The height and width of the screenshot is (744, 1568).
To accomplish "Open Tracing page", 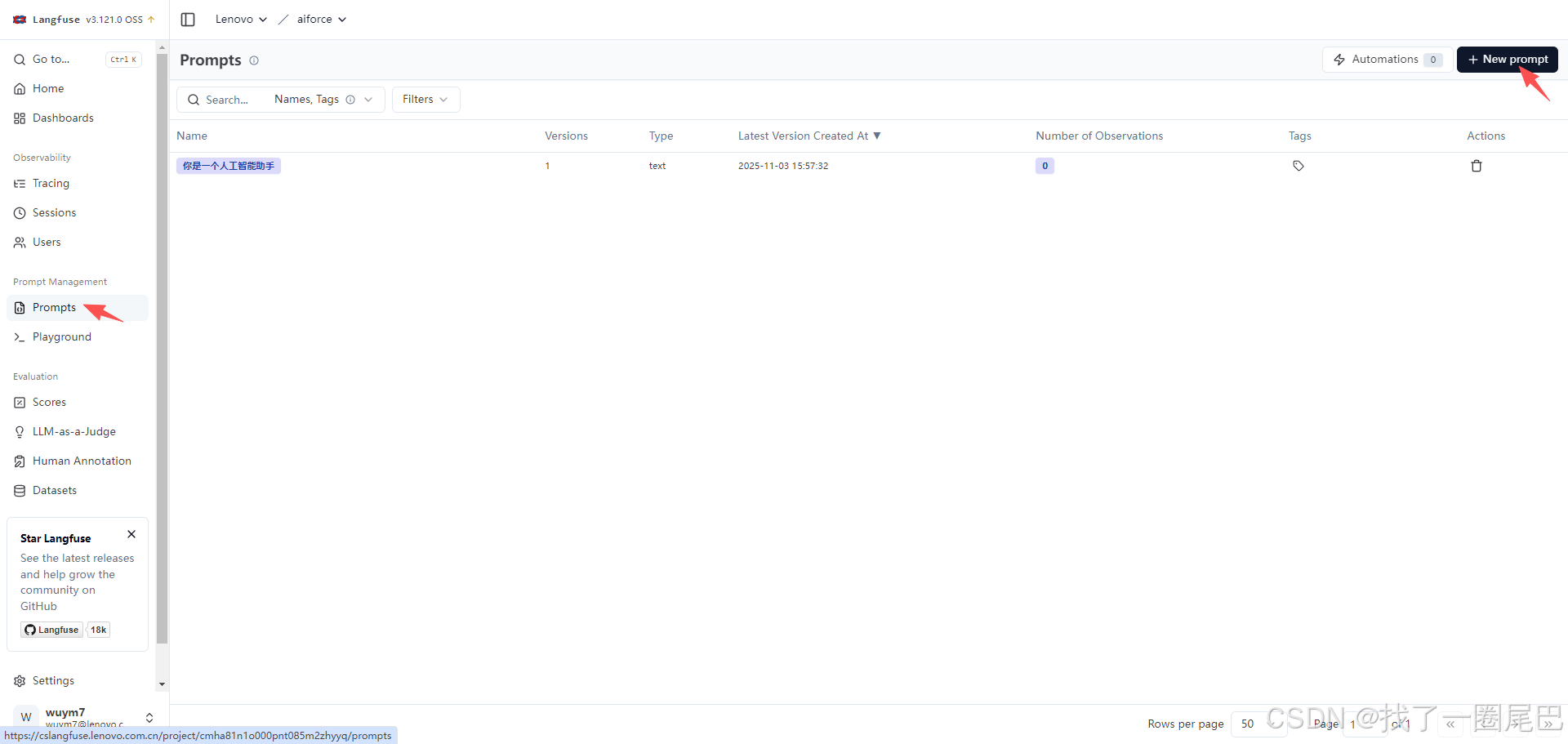I will tap(78, 184).
